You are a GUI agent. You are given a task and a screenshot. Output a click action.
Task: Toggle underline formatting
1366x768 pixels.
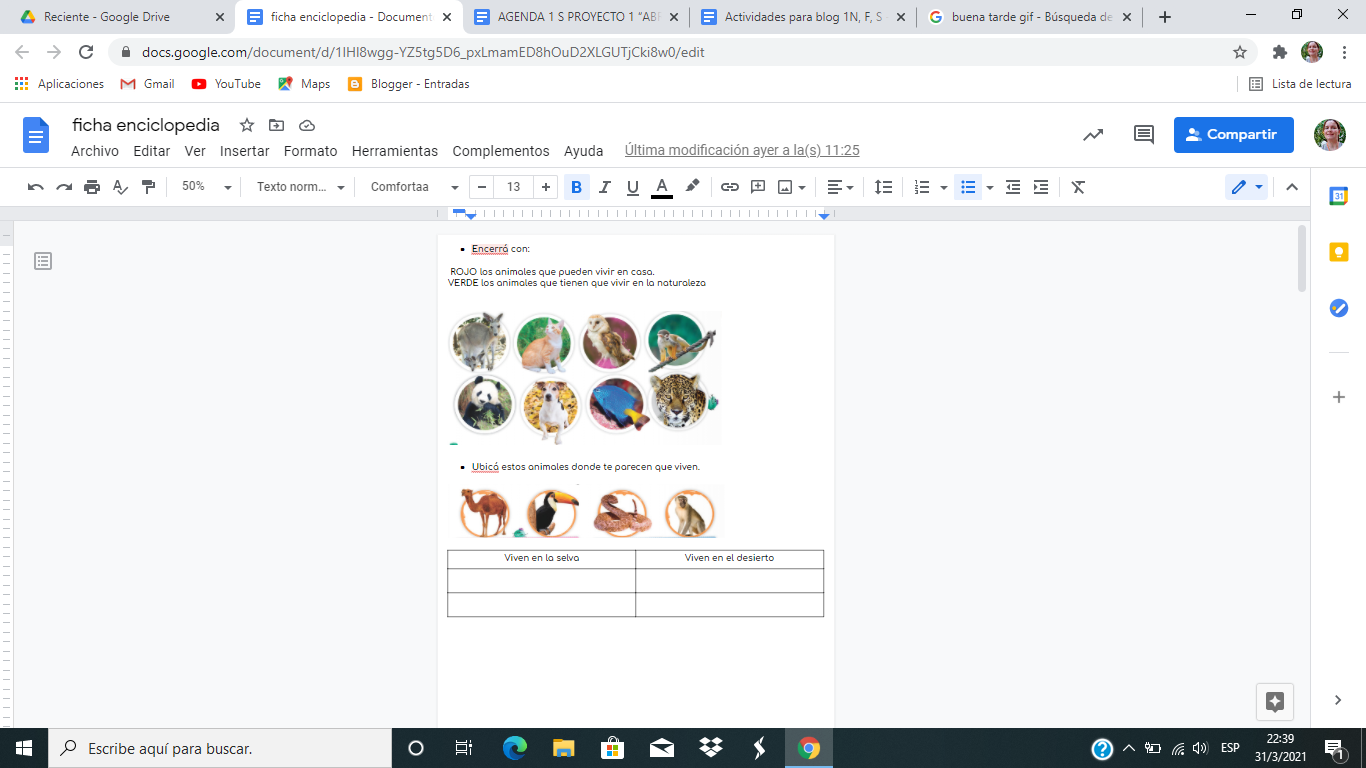(632, 187)
